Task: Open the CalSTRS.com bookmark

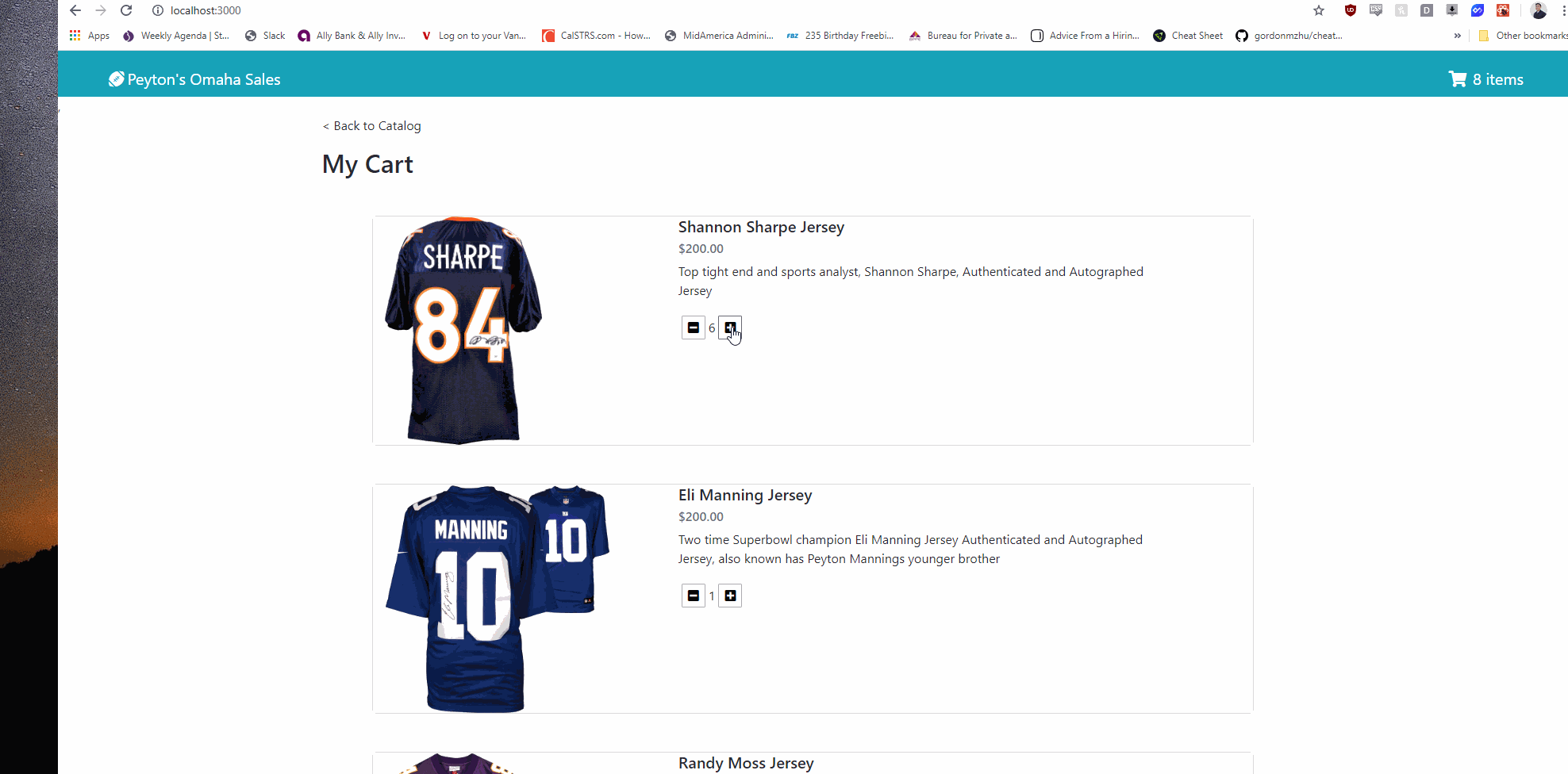Action: [x=596, y=36]
